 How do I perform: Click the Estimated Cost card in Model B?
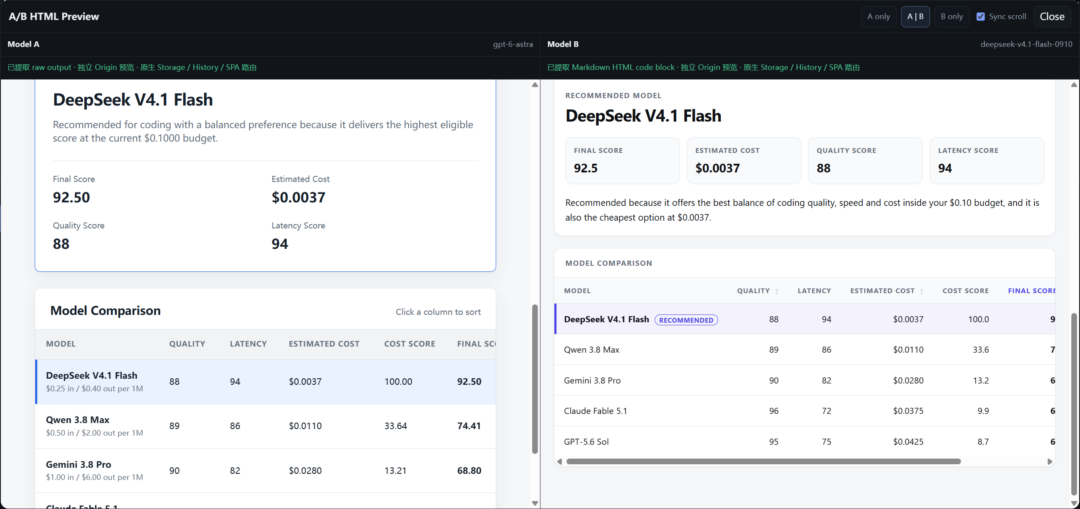click(744, 160)
